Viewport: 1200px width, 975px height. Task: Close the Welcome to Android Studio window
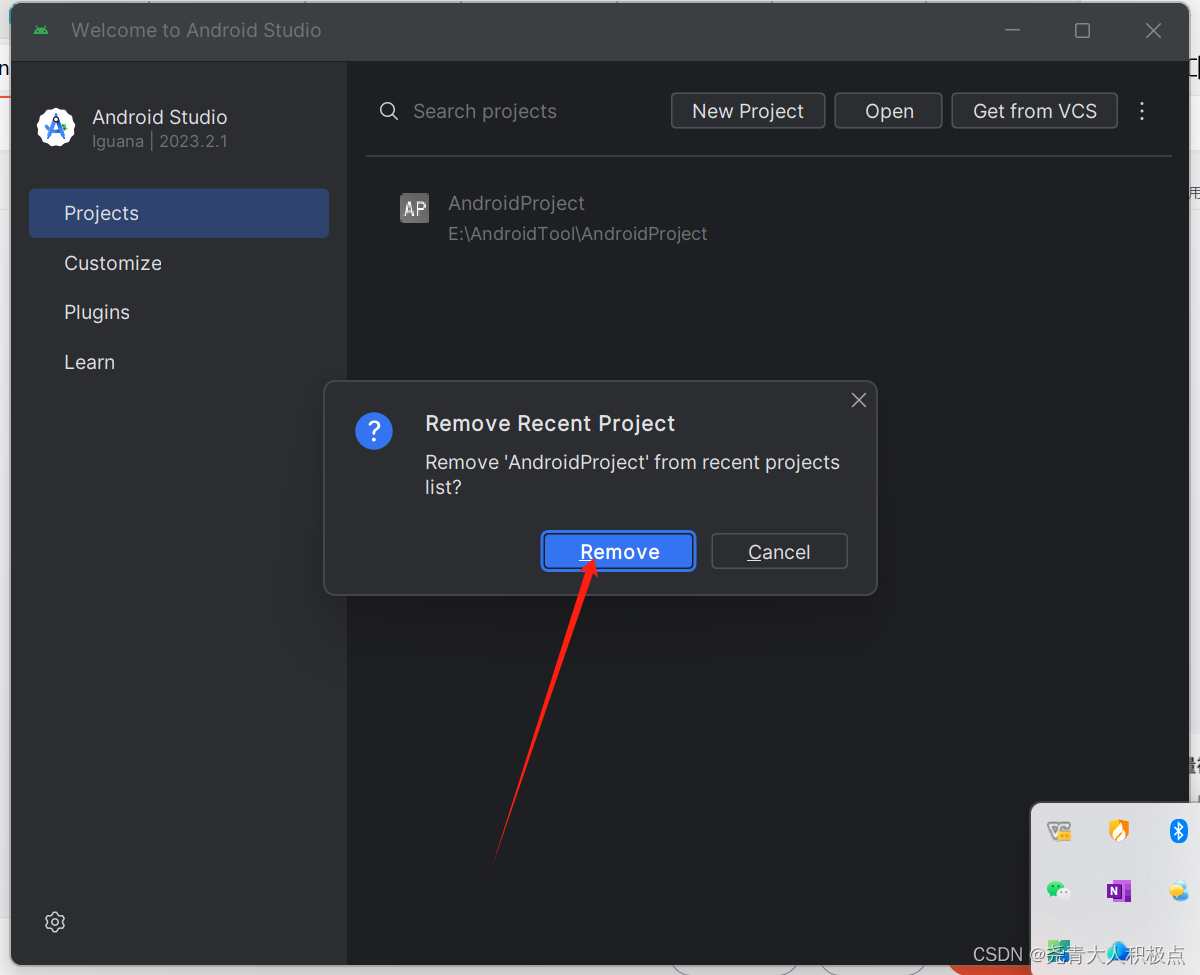[x=1153, y=31]
